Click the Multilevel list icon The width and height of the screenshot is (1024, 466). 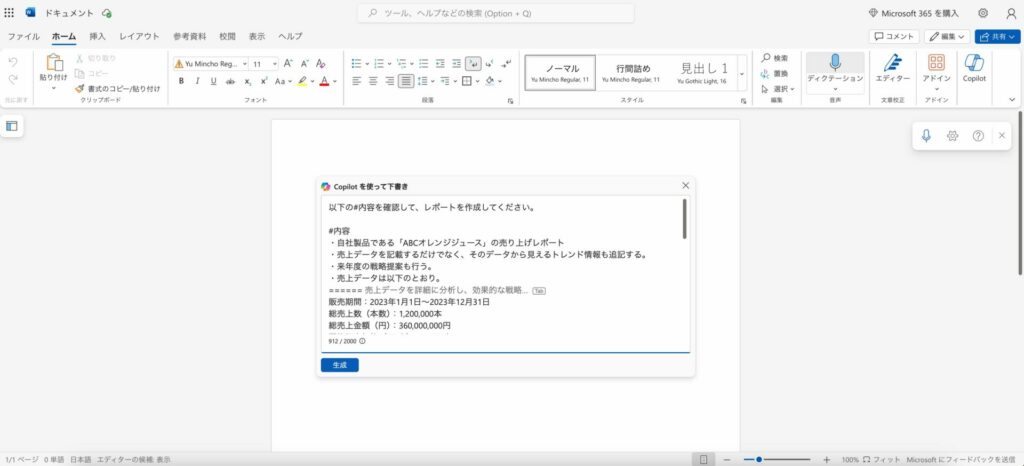[401, 63]
